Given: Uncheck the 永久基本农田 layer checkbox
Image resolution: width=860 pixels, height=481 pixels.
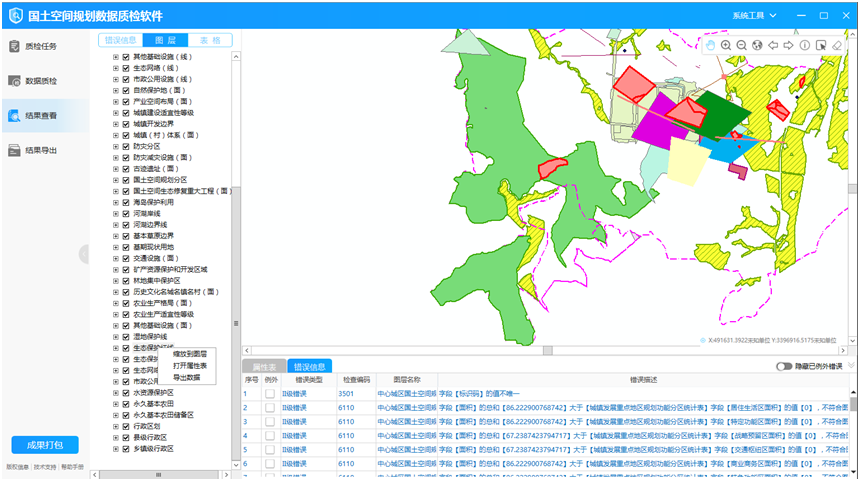Looking at the screenshot, I should pos(126,404).
